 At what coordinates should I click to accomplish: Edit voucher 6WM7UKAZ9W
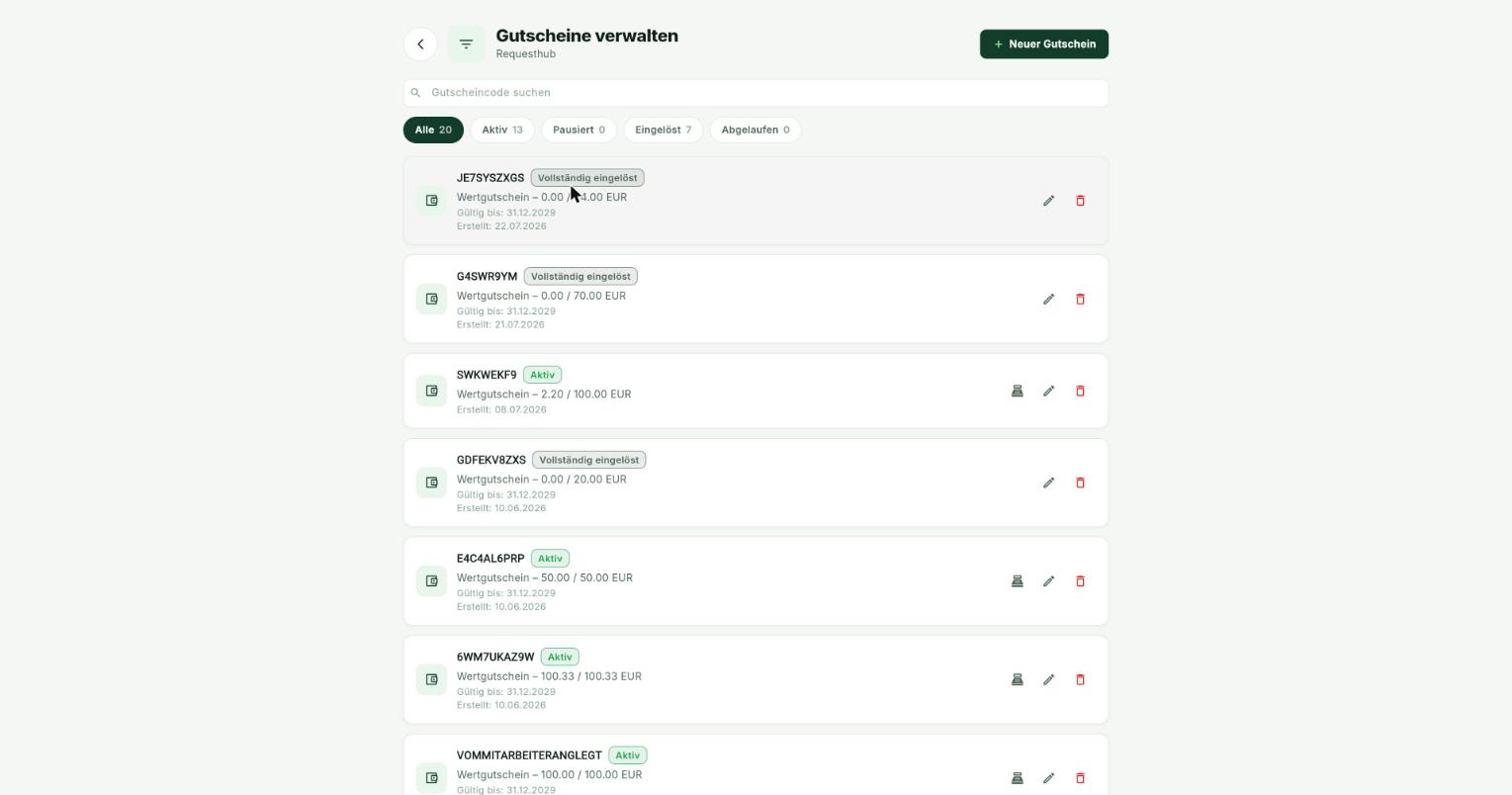(1048, 679)
